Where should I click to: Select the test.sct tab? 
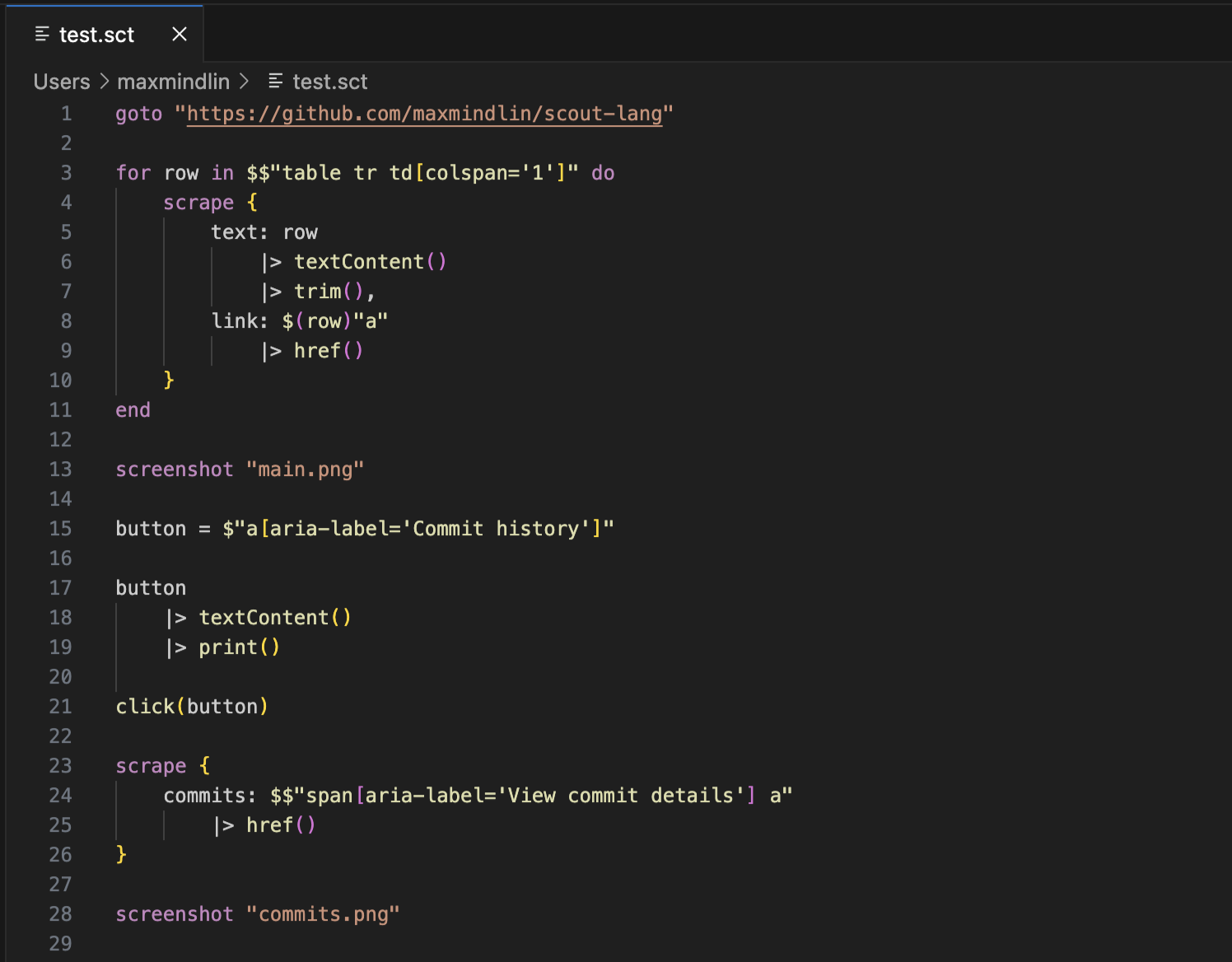click(x=105, y=35)
